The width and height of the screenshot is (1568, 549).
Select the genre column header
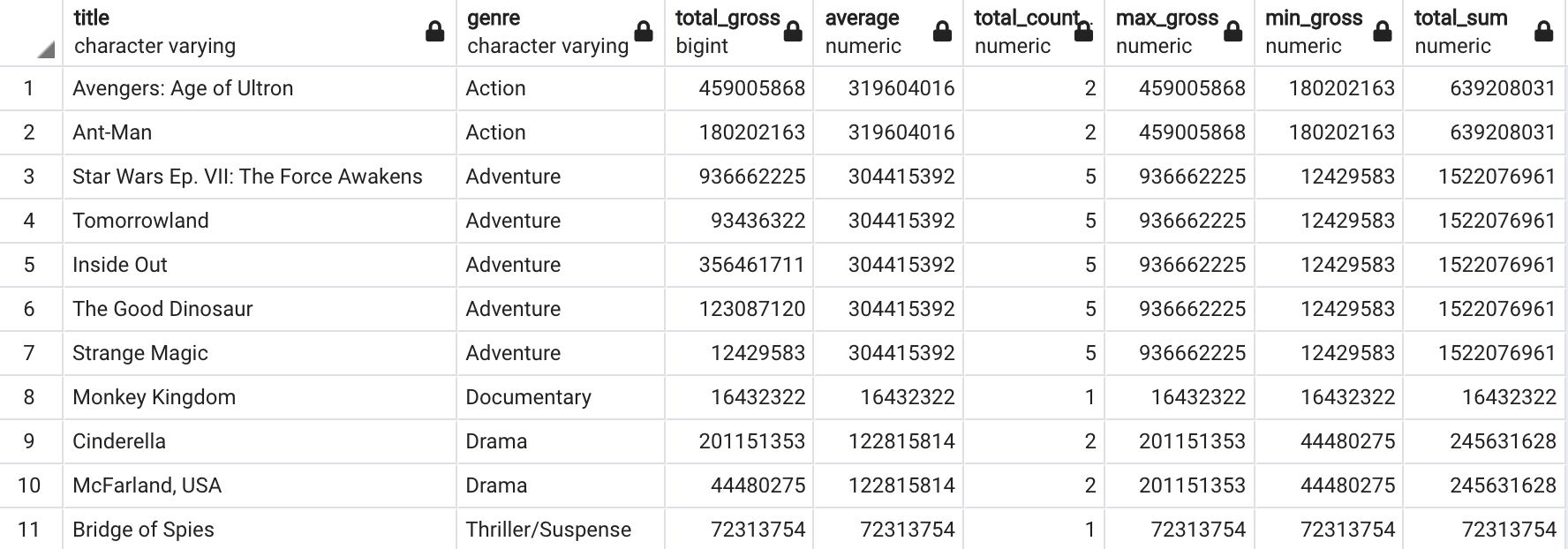[547, 33]
